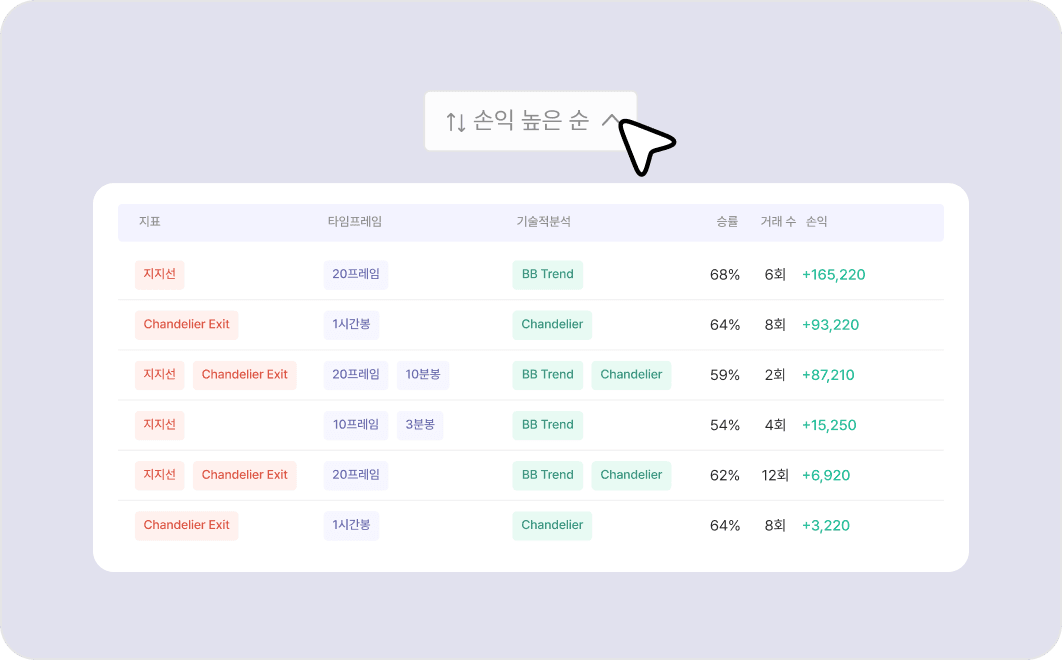Select 지지선 tag in the +15,250 row
Viewport: 1062px width, 660px height.
click(160, 425)
